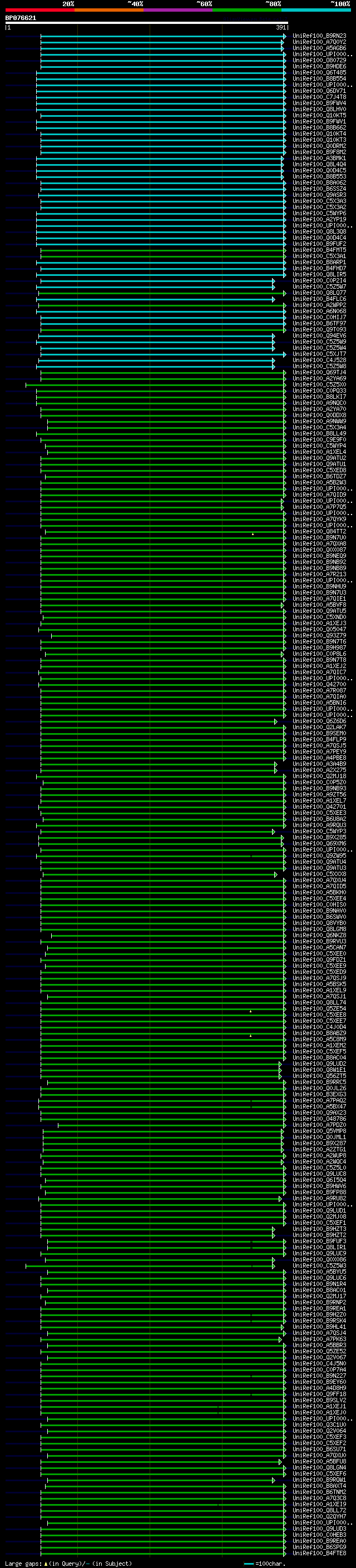Select hit label UniRef100_B4FMT5

coord(319,250)
